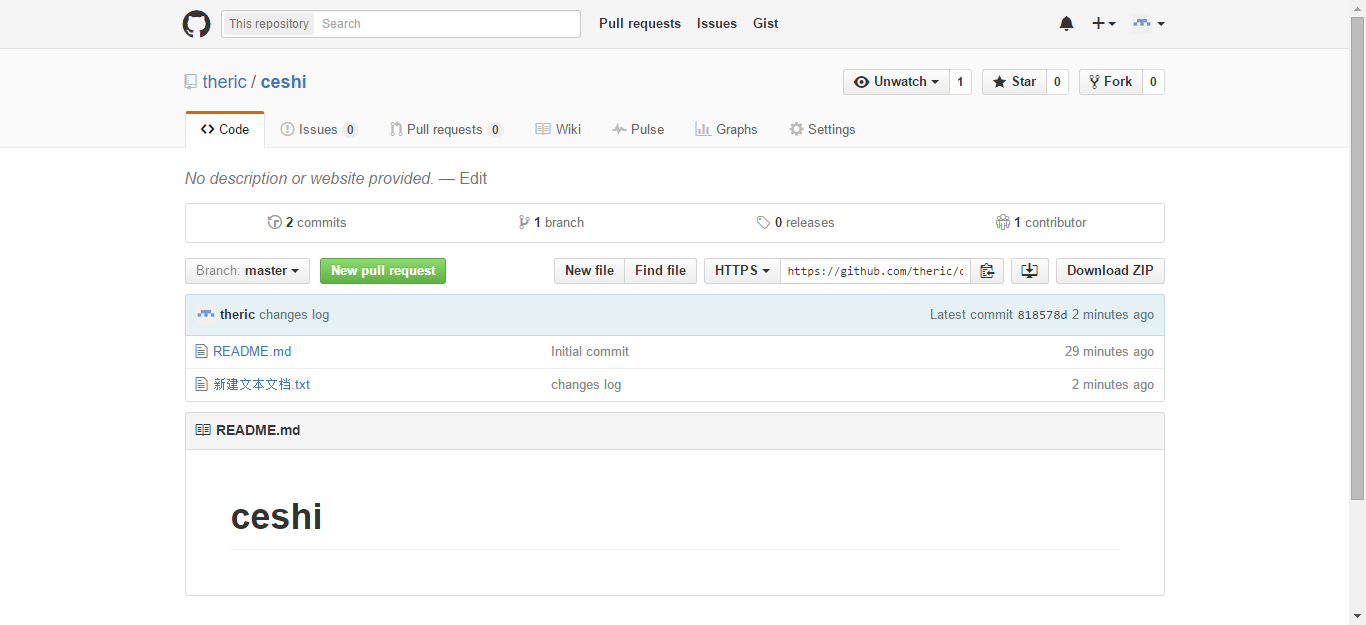The width and height of the screenshot is (1366, 625).
Task: Open the repository Settings tab
Action: pyautogui.click(x=822, y=129)
